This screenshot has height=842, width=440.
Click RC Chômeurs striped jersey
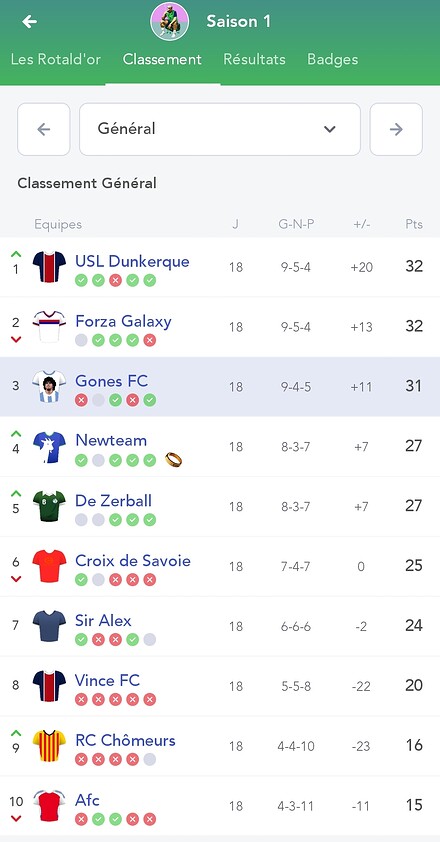point(49,745)
